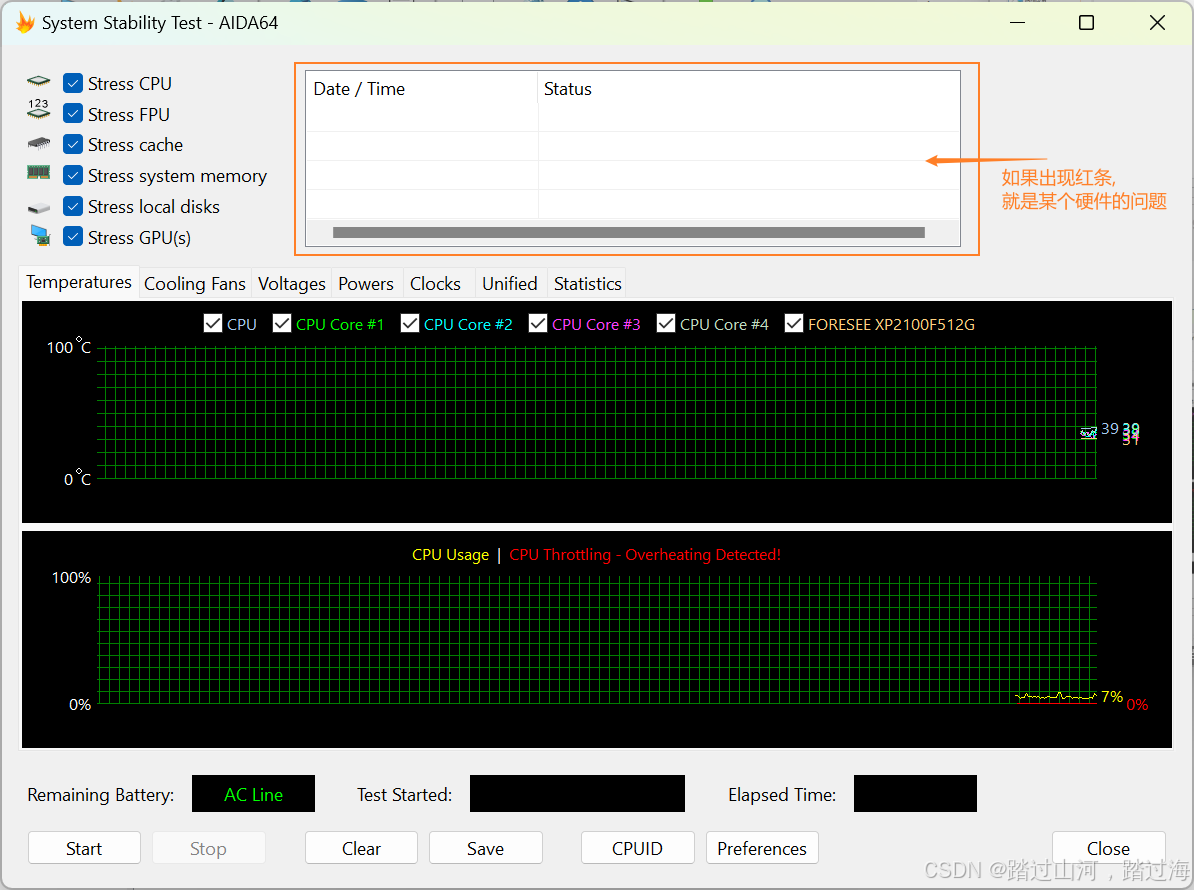Click the Status column header
The image size is (1194, 890).
[749, 89]
